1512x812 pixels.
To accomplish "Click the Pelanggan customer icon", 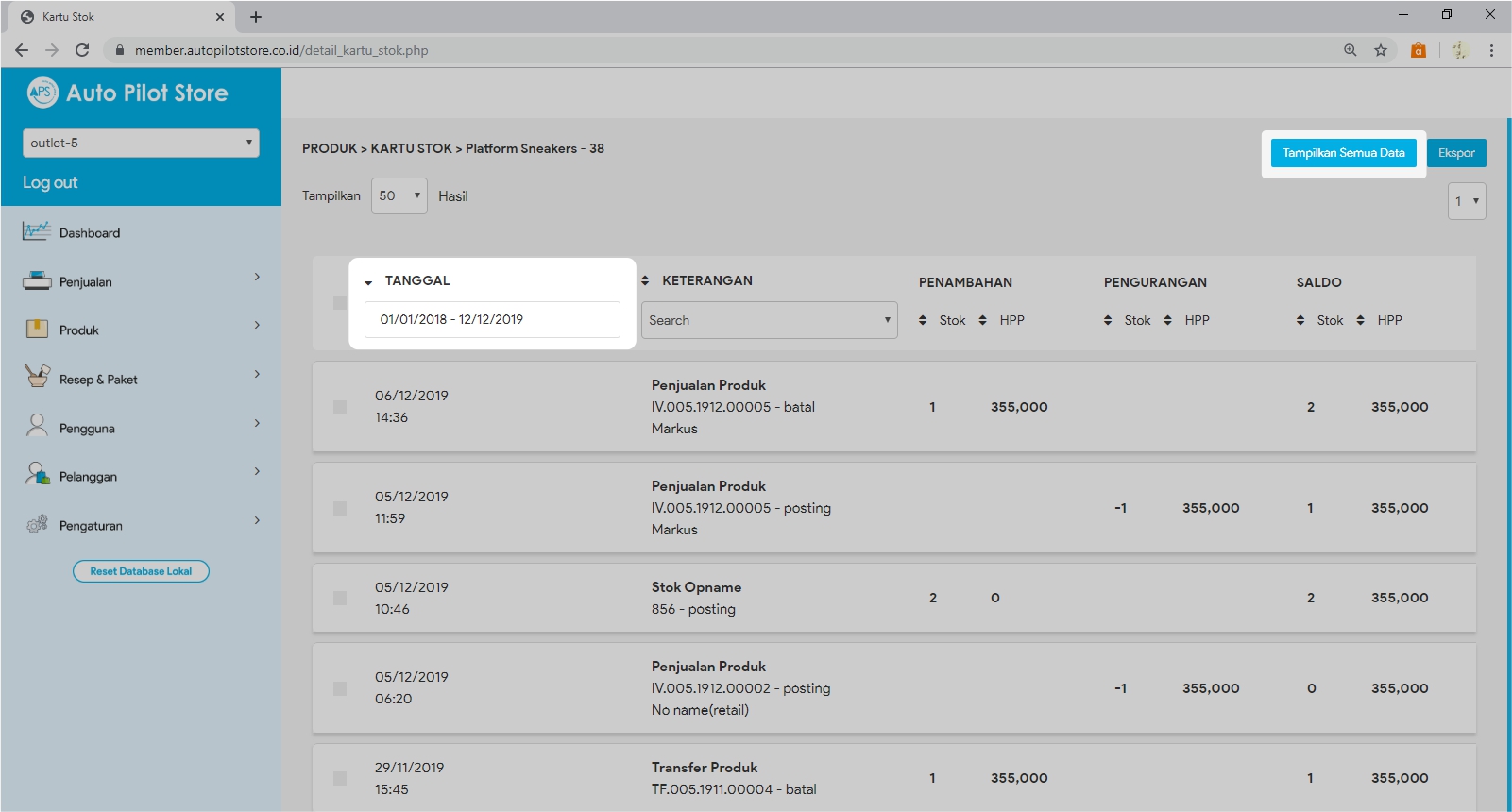I will [x=36, y=474].
